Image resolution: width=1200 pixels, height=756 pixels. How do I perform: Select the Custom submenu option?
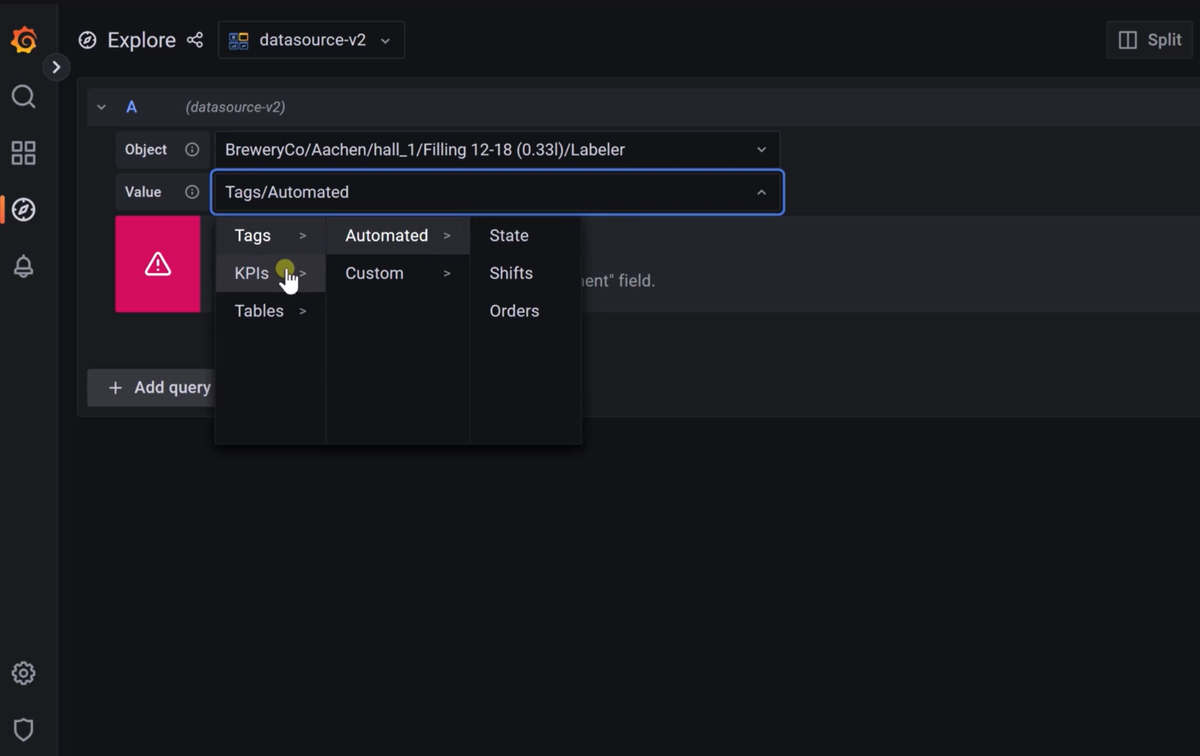click(x=375, y=273)
